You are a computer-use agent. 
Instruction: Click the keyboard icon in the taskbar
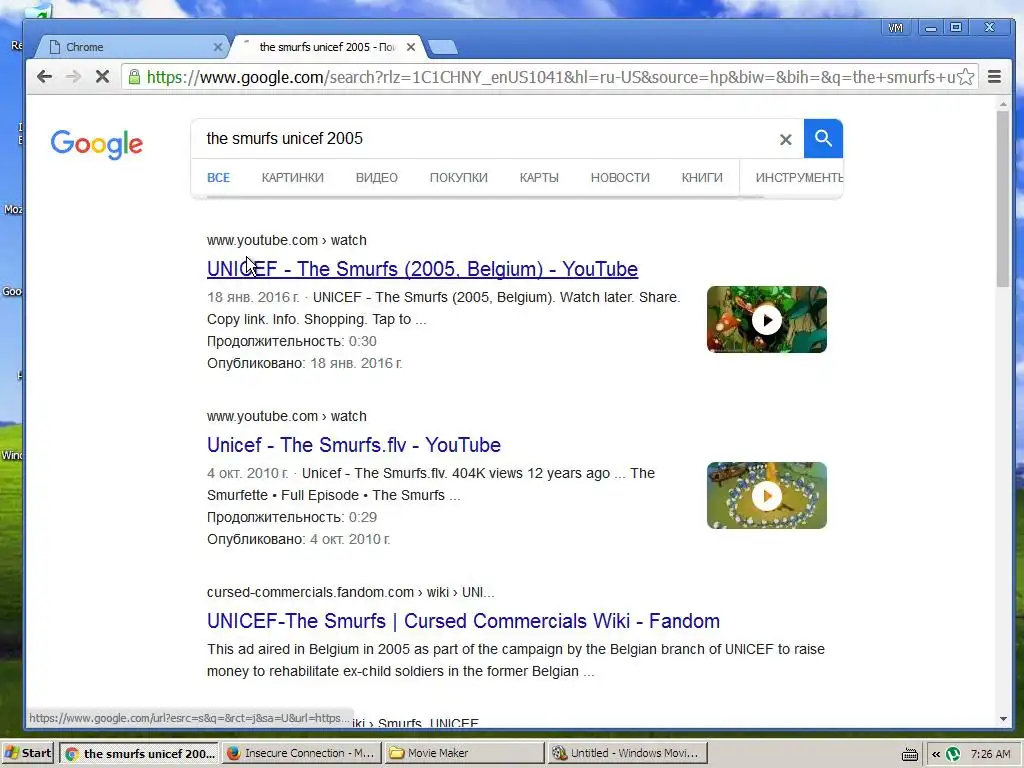pyautogui.click(x=910, y=754)
